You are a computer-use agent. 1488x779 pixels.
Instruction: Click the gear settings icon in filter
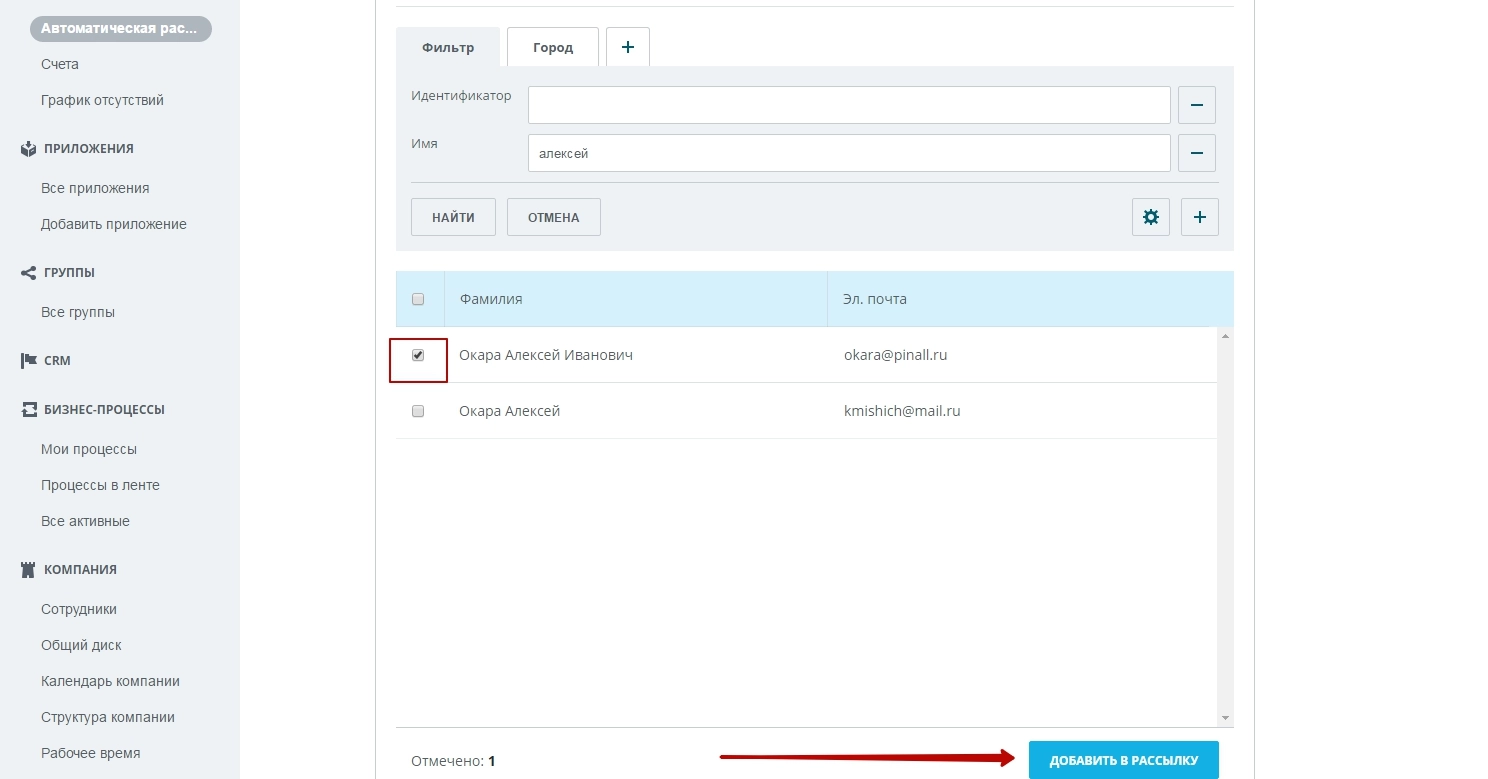point(1150,217)
